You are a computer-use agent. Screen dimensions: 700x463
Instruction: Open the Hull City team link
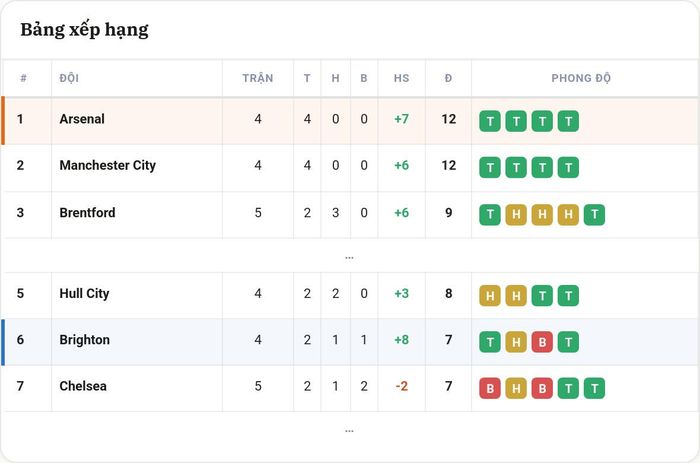coord(84,293)
